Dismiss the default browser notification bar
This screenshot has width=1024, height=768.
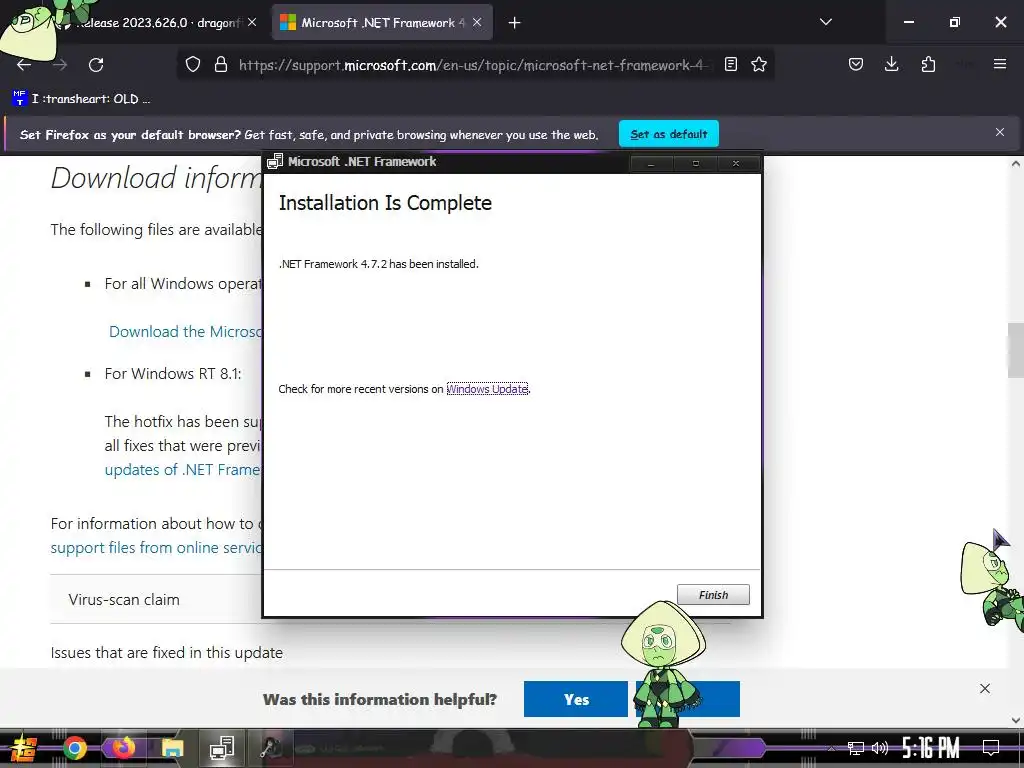click(1000, 133)
